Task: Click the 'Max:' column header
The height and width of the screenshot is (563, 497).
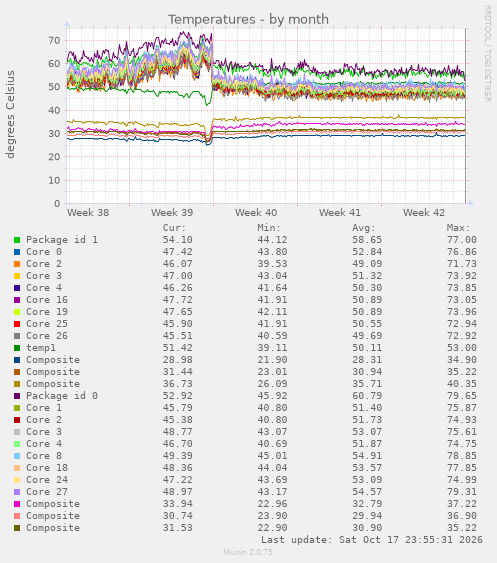Action: click(459, 228)
